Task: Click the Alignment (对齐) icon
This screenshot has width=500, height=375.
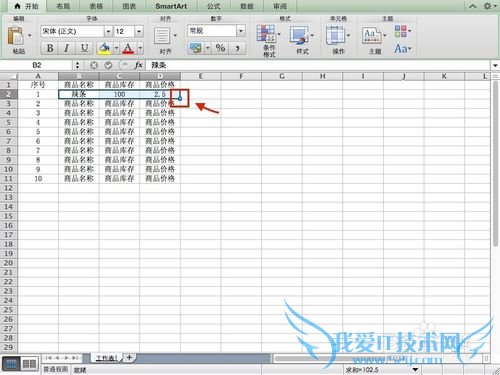Action: (x=162, y=36)
